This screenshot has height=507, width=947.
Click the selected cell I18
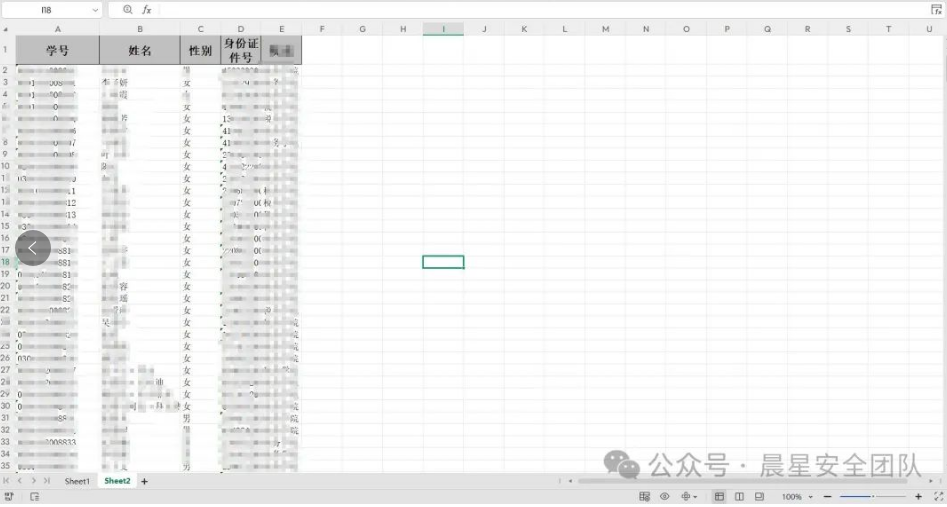click(443, 262)
